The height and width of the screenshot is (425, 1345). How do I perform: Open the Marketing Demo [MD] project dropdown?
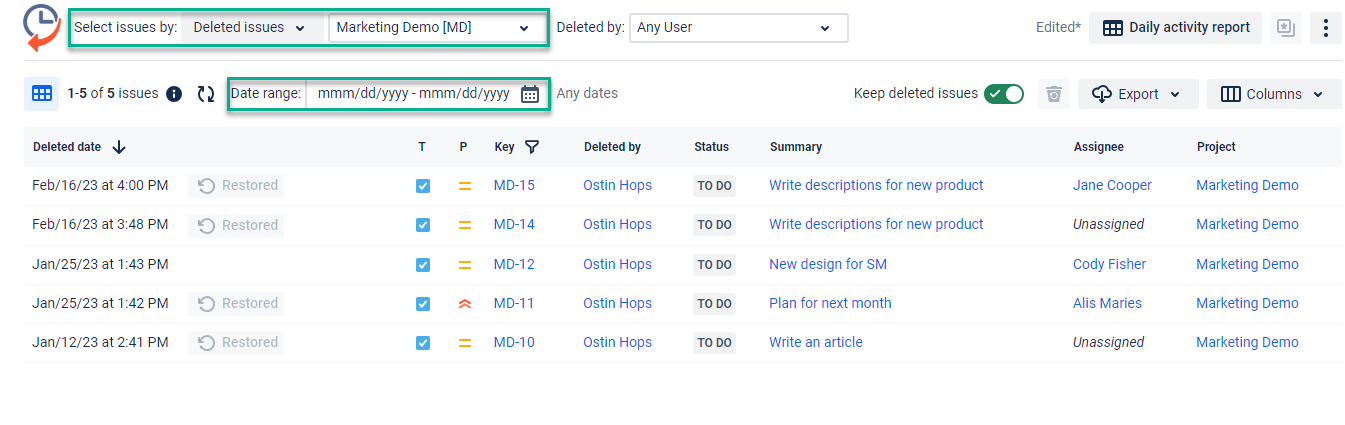click(433, 28)
